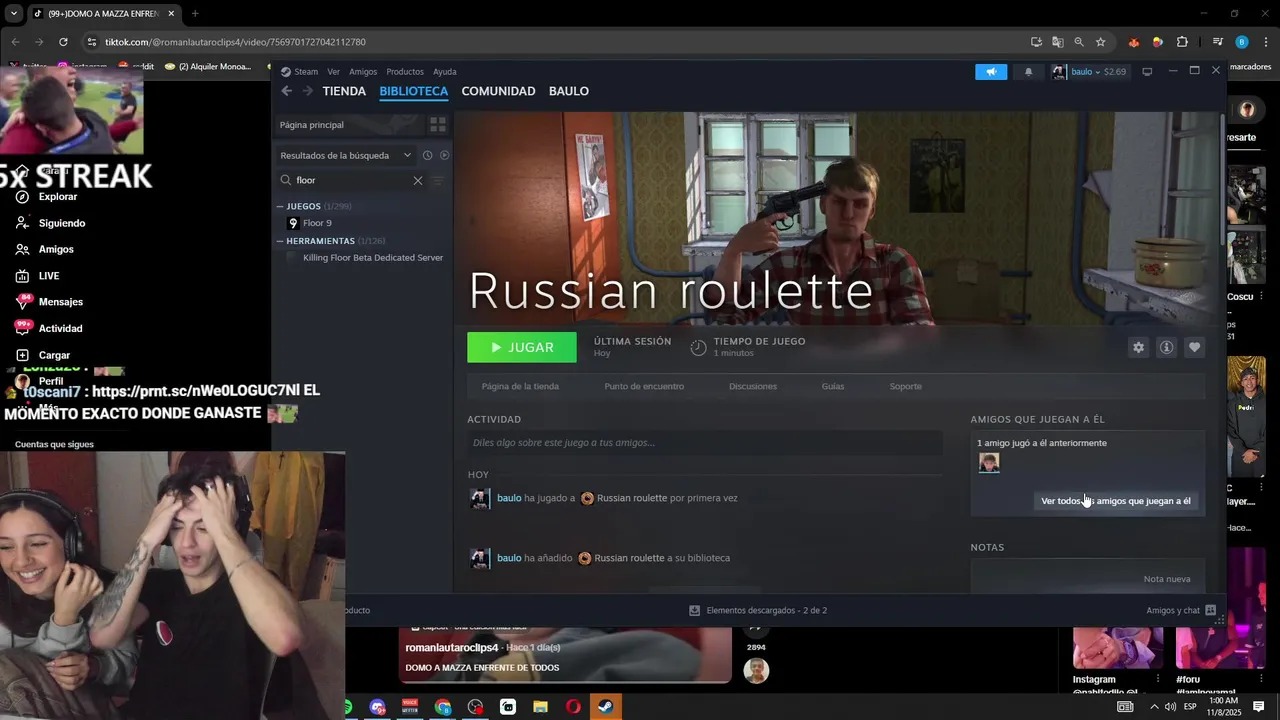Viewport: 1280px width, 720px height.
Task: Open downloads icon in Steam bottom bar
Action: 694,610
